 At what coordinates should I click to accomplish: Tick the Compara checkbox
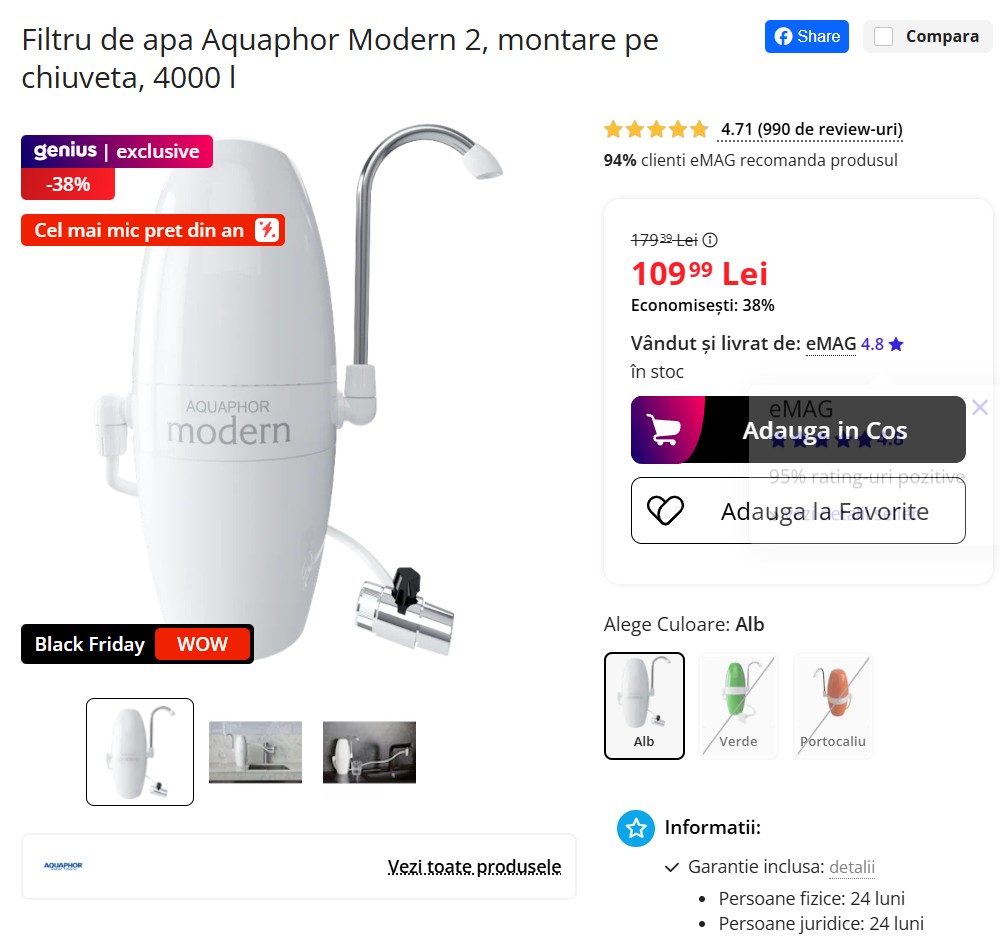click(883, 36)
